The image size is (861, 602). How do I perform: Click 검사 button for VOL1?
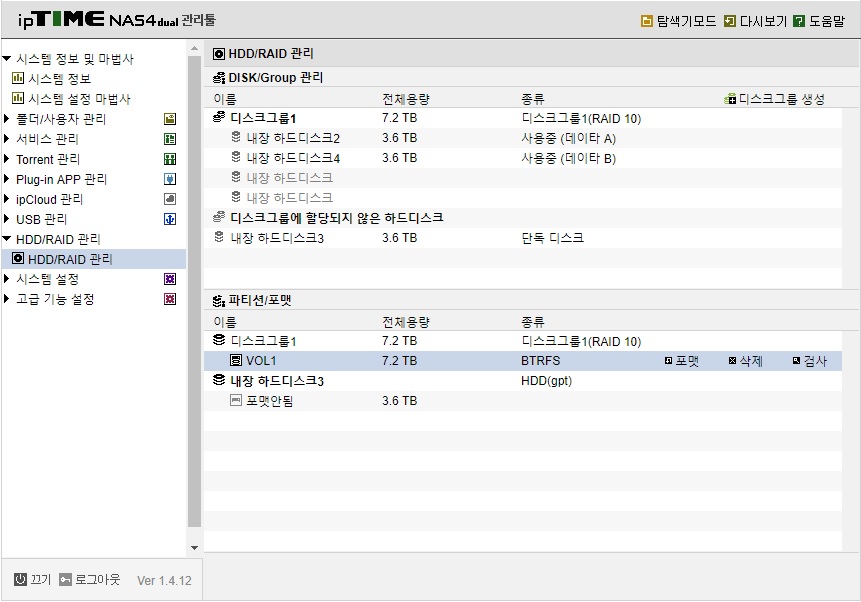pos(809,361)
